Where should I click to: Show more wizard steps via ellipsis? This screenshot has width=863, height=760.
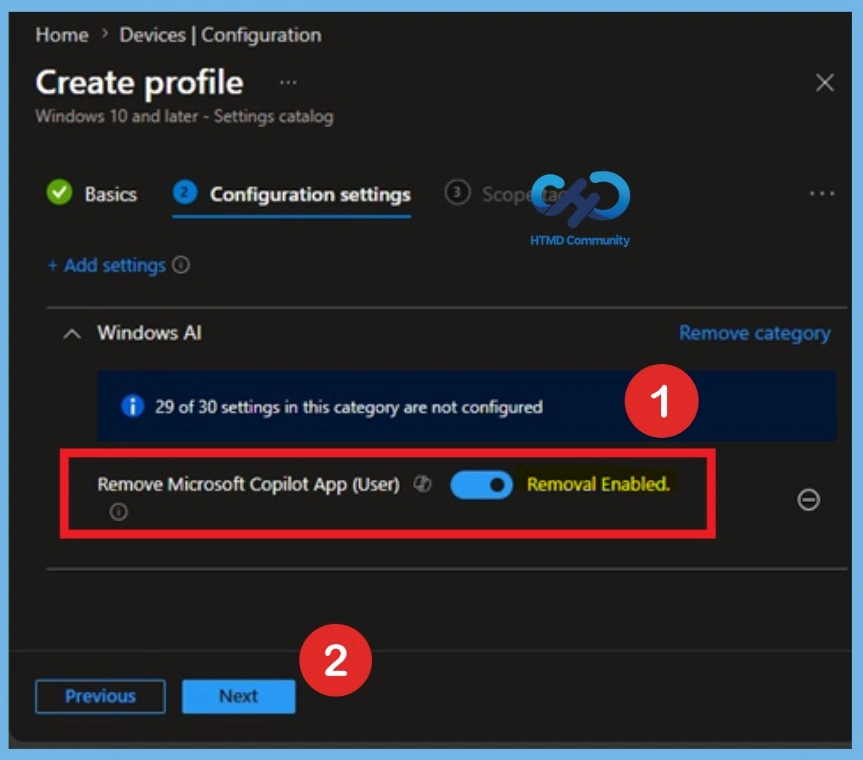(822, 194)
